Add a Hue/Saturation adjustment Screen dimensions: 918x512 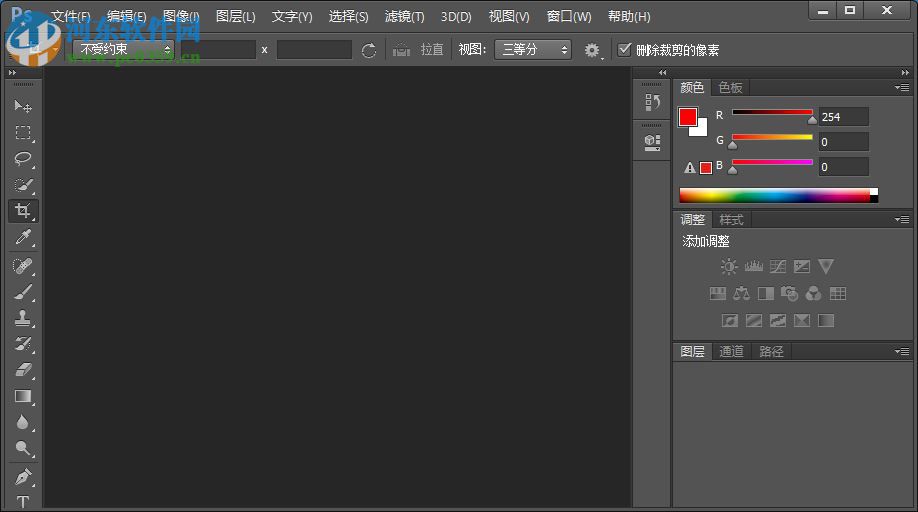[717, 294]
